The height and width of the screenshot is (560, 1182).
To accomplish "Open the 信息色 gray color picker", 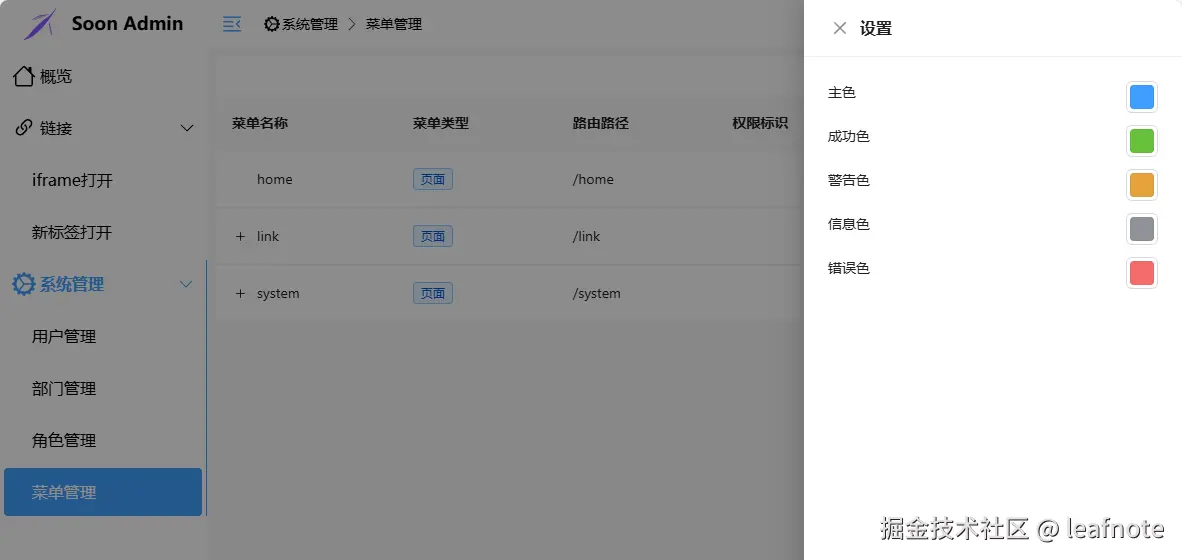I will coord(1141,228).
